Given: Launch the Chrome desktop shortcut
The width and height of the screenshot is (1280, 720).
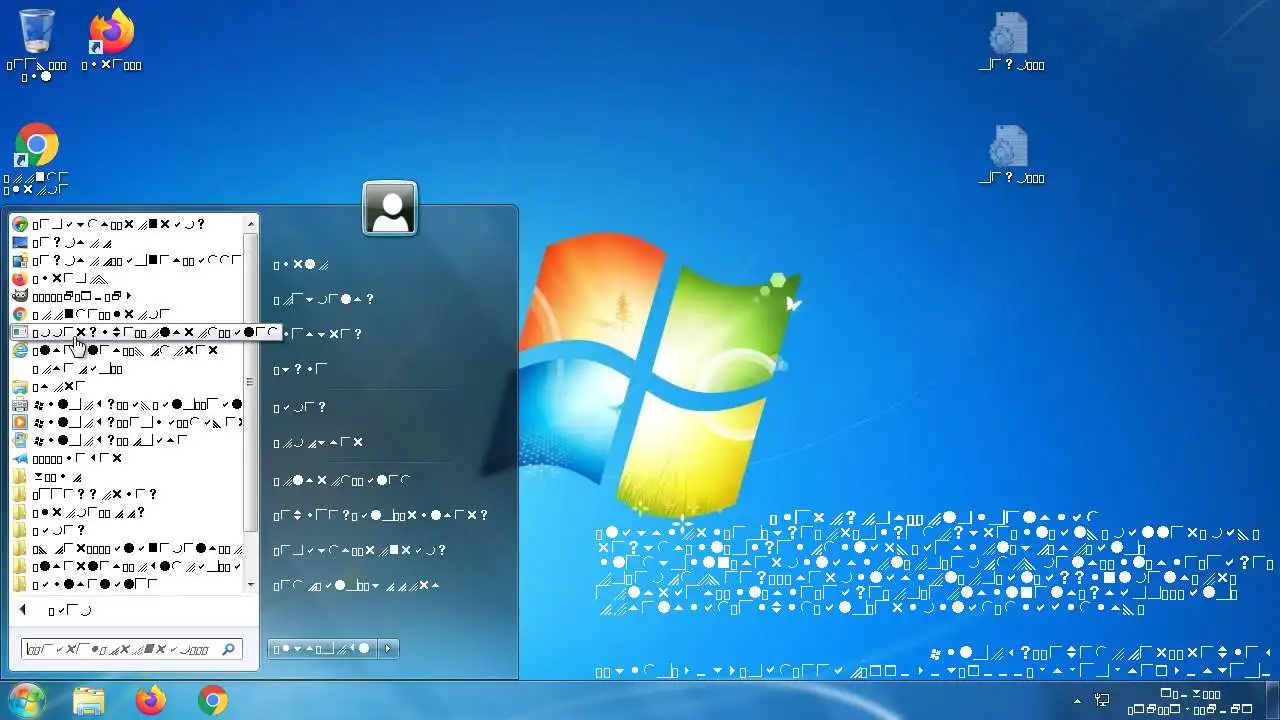Looking at the screenshot, I should point(37,158).
